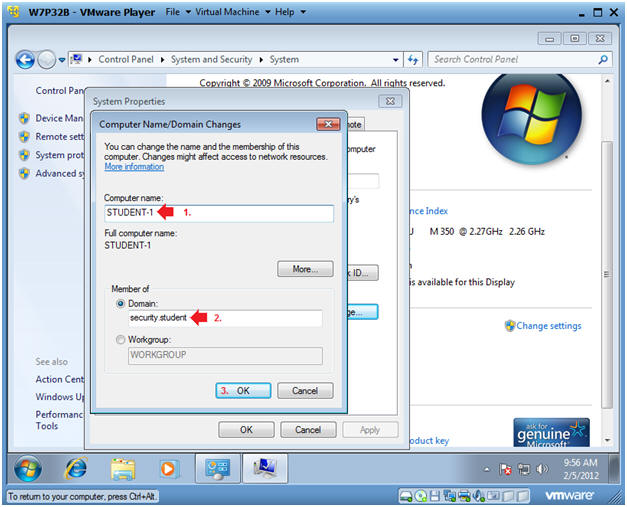627x507 pixels.
Task: Click the More information link
Action: pyautogui.click(x=134, y=167)
